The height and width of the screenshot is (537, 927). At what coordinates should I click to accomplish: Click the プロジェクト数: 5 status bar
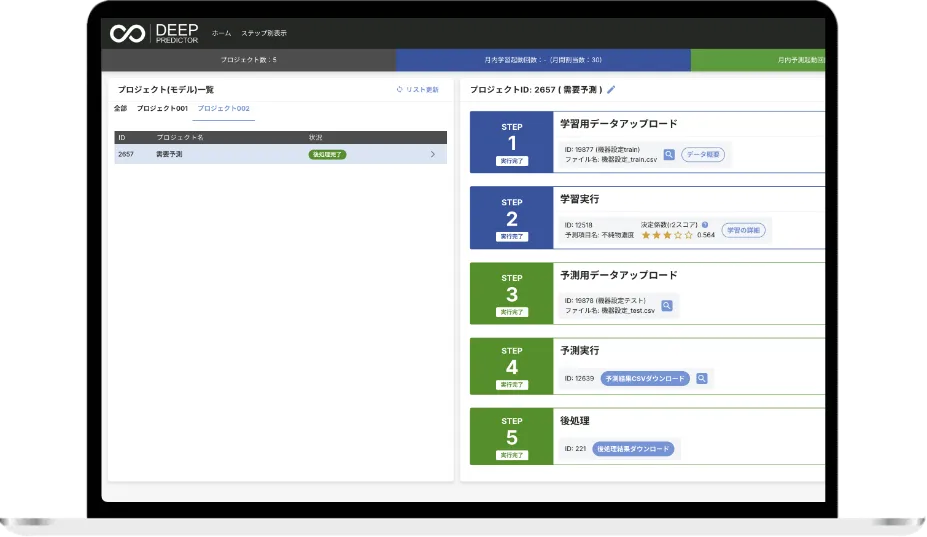pos(248,60)
